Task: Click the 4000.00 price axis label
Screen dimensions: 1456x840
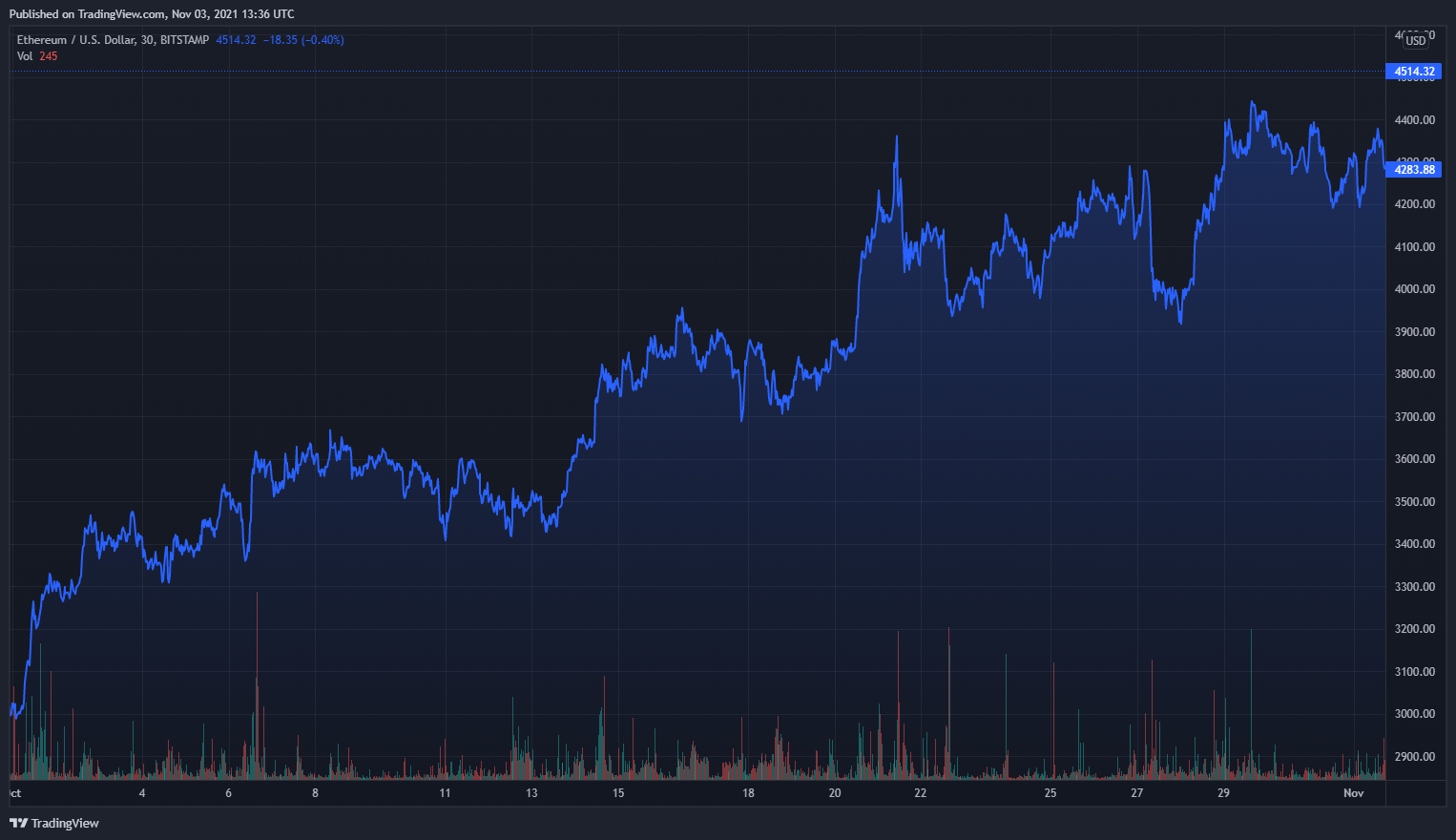Action: coord(1415,289)
